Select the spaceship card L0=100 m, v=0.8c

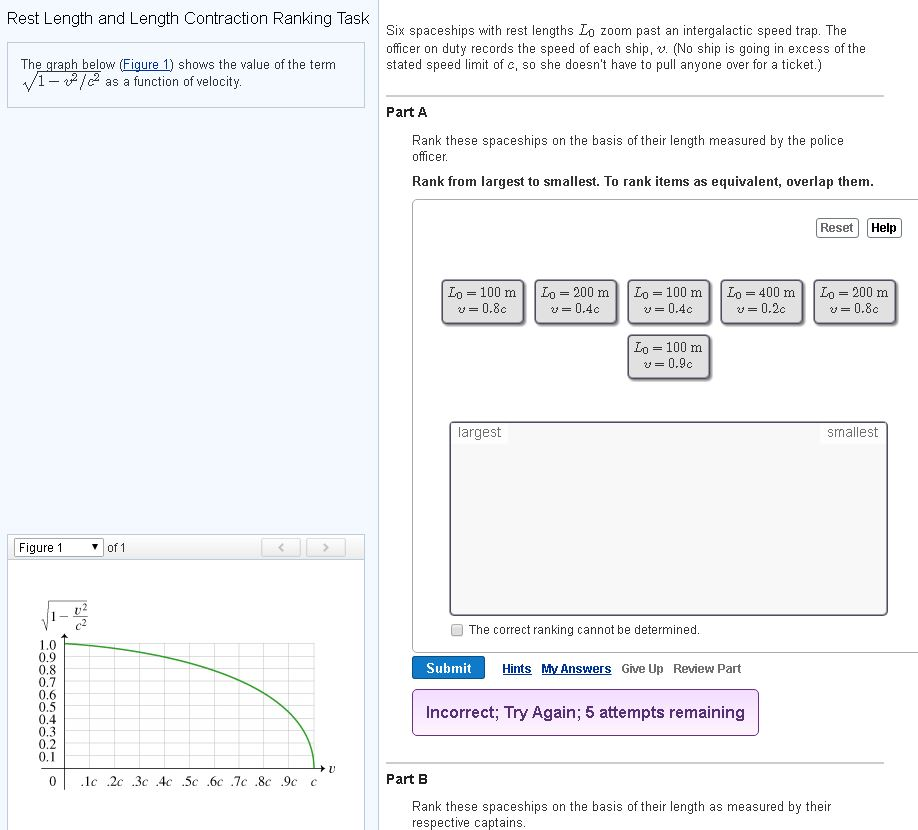[483, 301]
